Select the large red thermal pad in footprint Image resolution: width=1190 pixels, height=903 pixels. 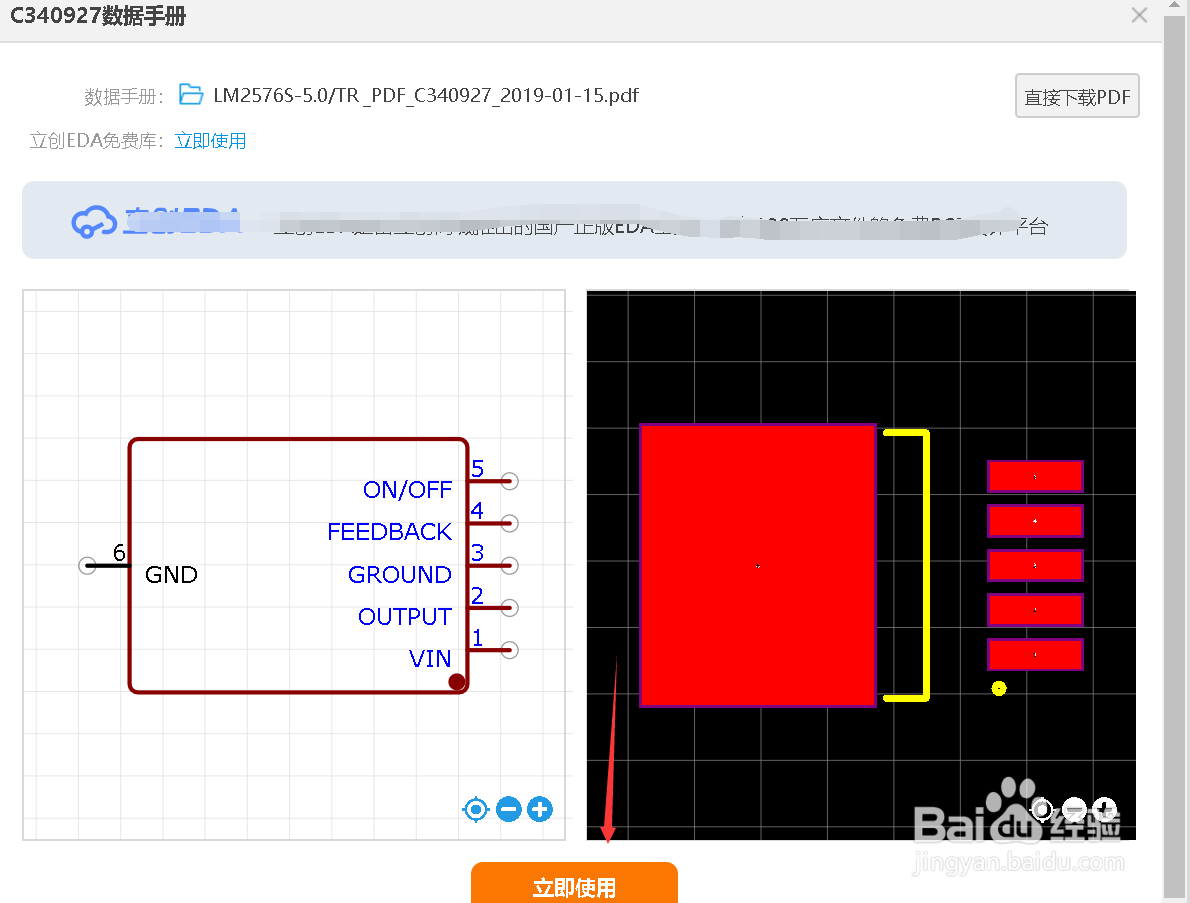tap(758, 565)
